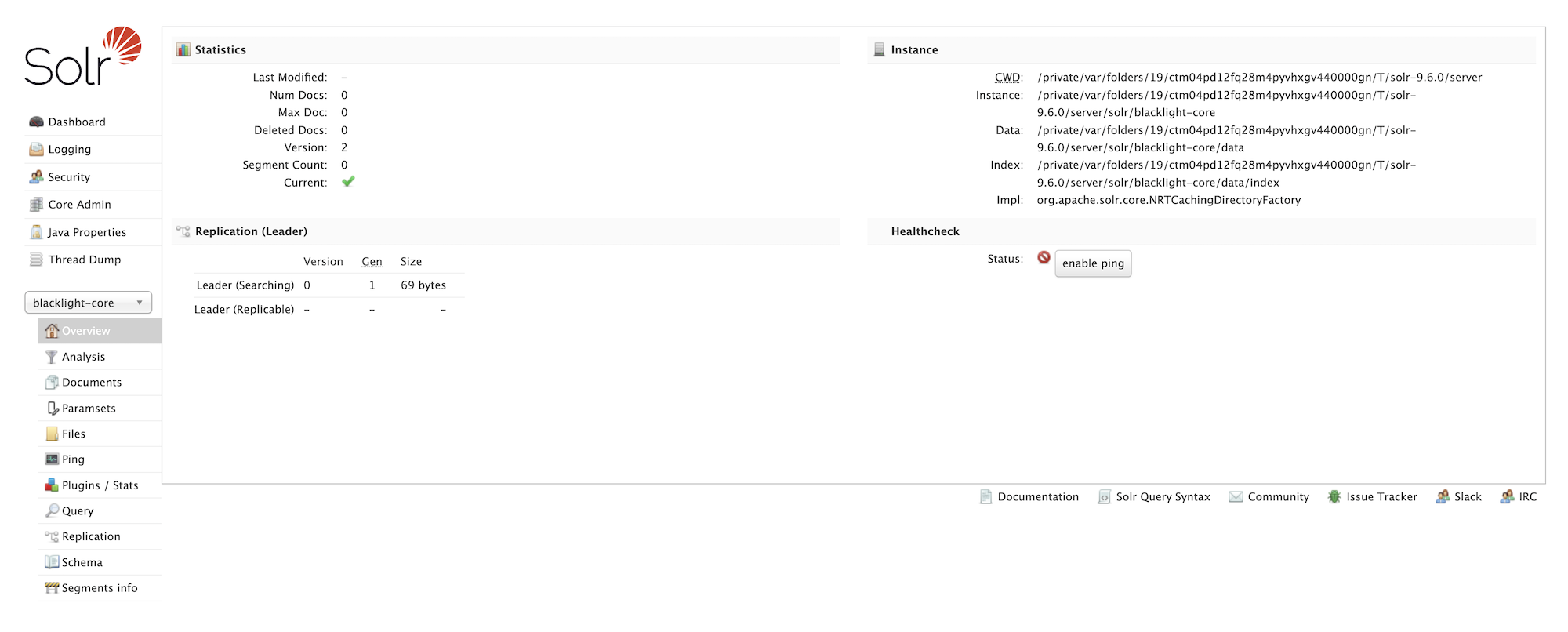Image resolution: width=1568 pixels, height=632 pixels.
Task: Open Java Properties
Action: pyautogui.click(x=87, y=232)
